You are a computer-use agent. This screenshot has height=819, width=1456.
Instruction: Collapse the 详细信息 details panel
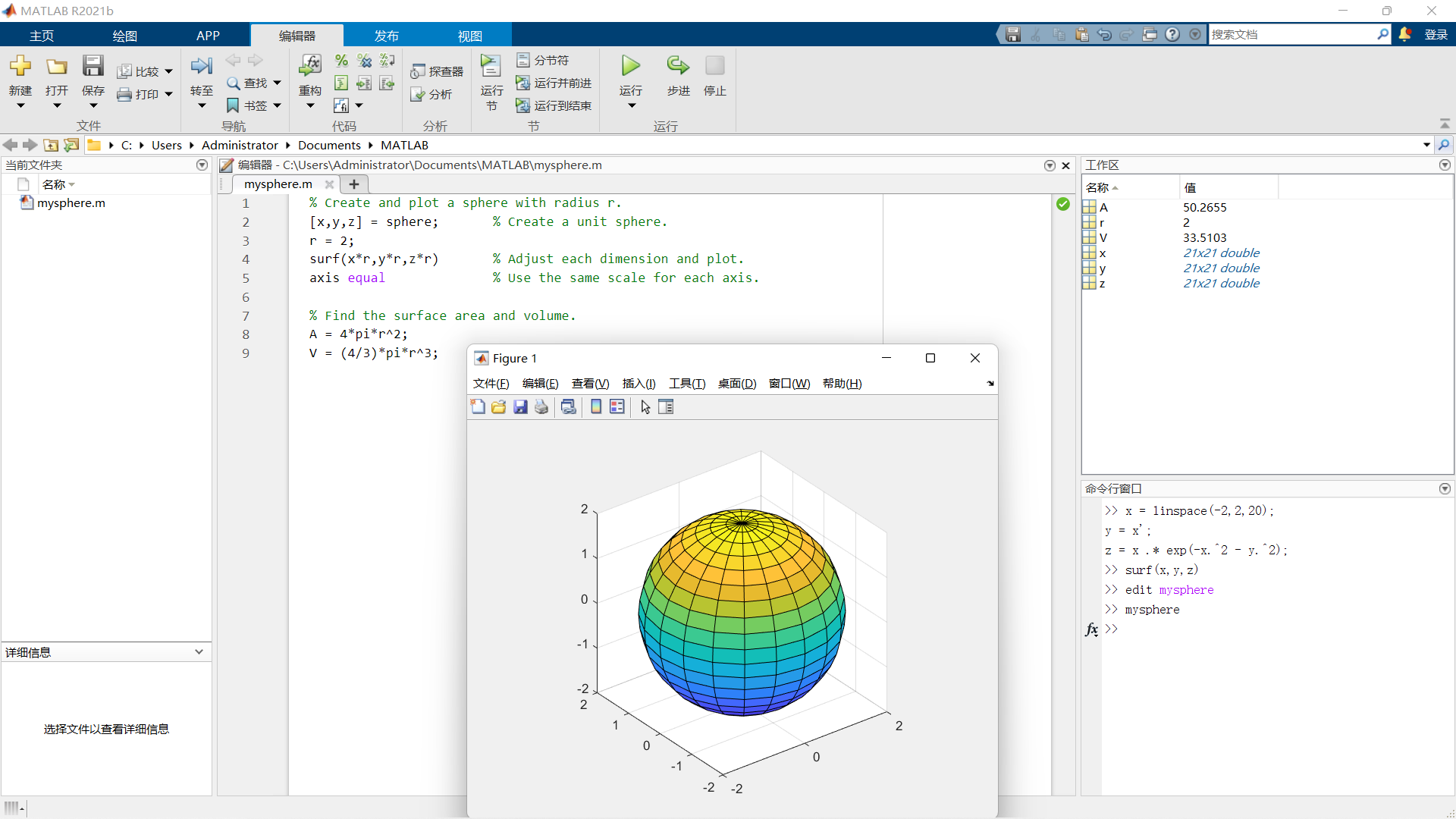199,652
